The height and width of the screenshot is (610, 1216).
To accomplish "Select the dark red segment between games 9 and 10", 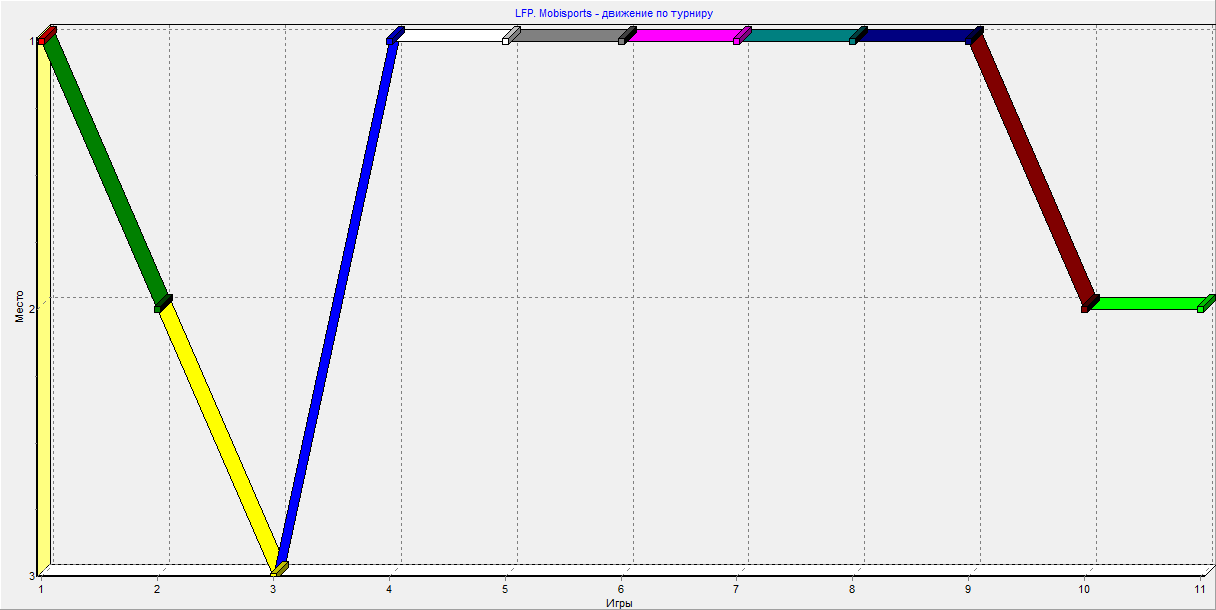I will click(x=1032, y=170).
